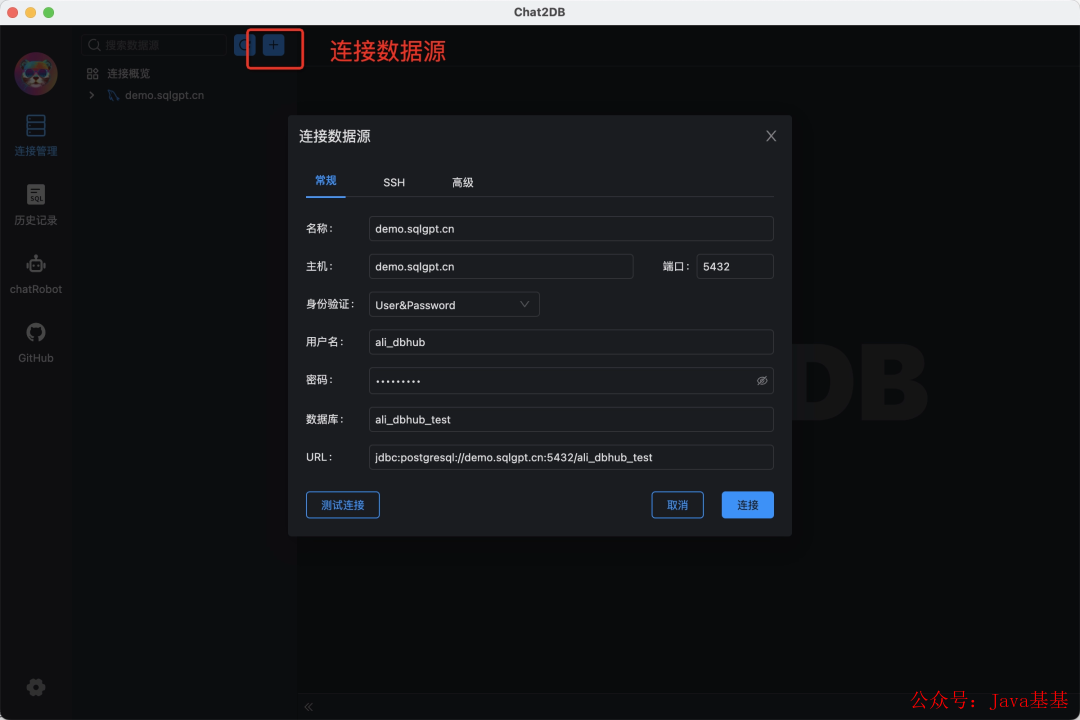Click the database icon next to demo.sqlgpt.cn

click(113, 95)
